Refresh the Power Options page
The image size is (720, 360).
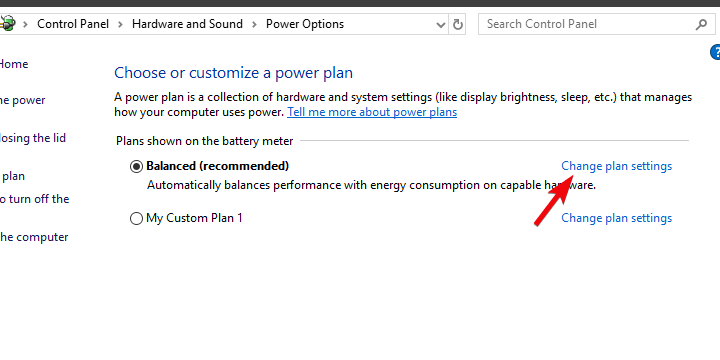pos(458,24)
